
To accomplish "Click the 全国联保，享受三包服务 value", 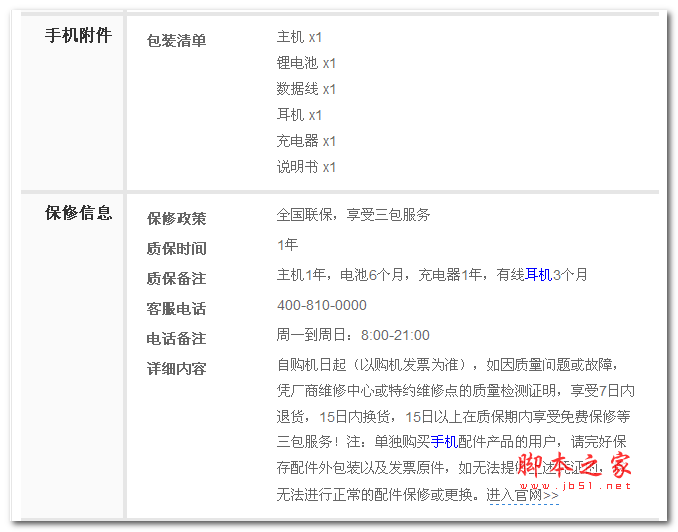I will [353, 215].
